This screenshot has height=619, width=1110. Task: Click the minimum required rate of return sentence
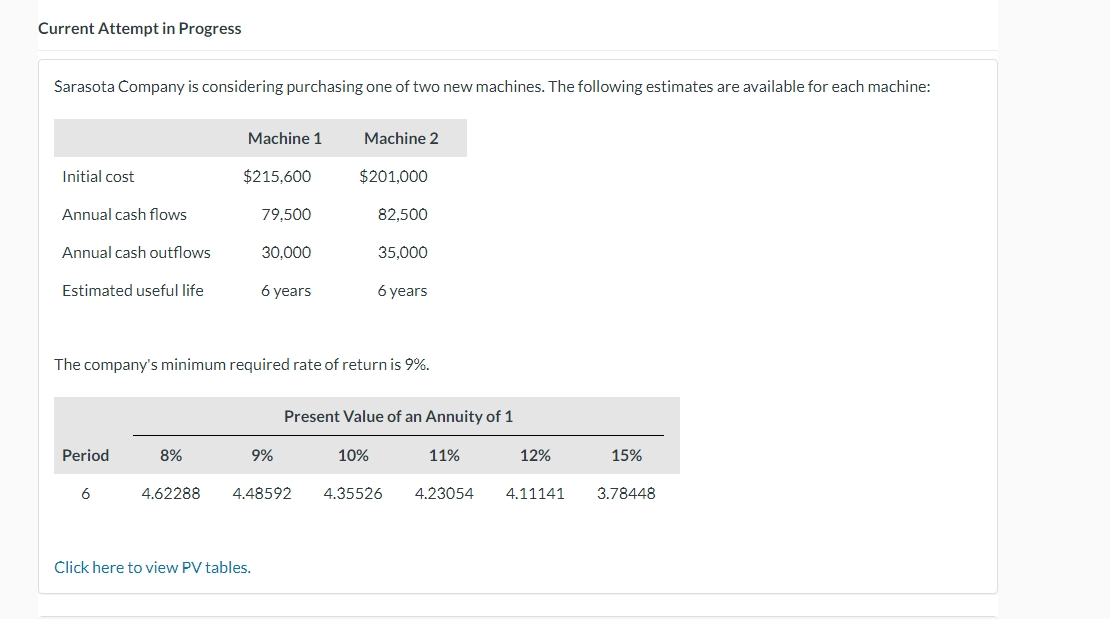point(241,365)
